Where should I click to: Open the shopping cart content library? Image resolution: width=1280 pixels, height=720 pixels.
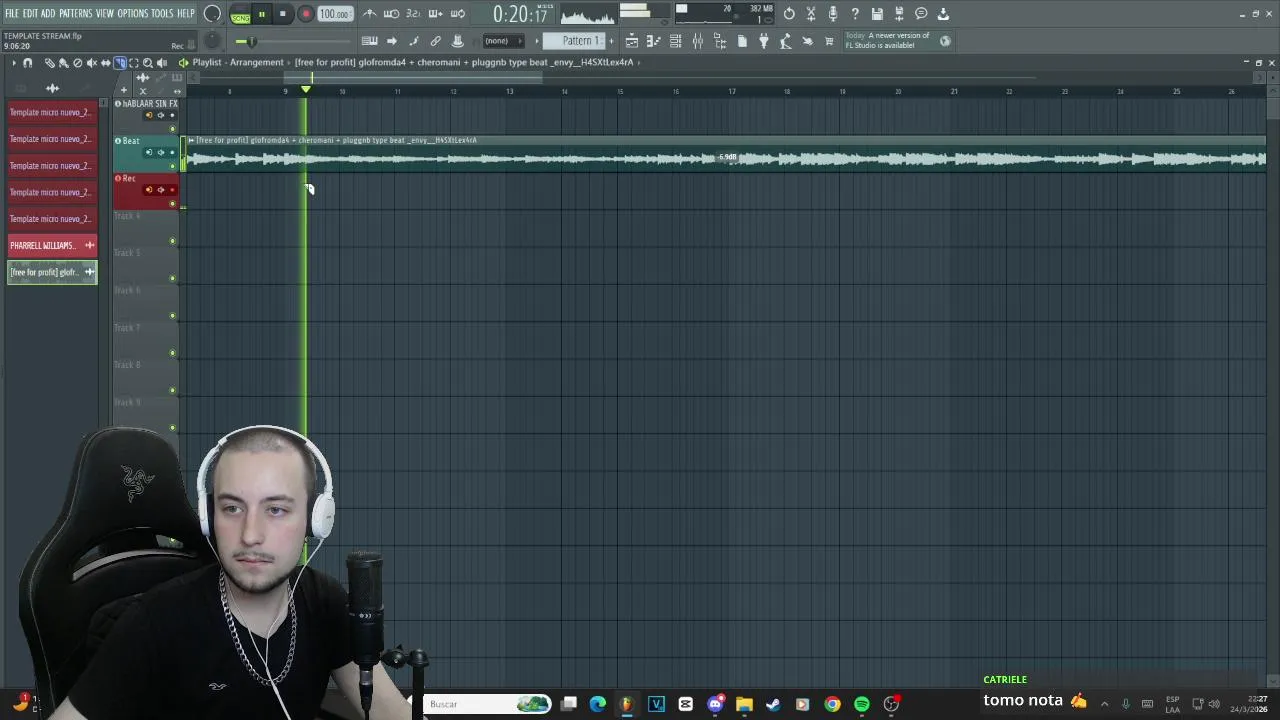pos(829,41)
